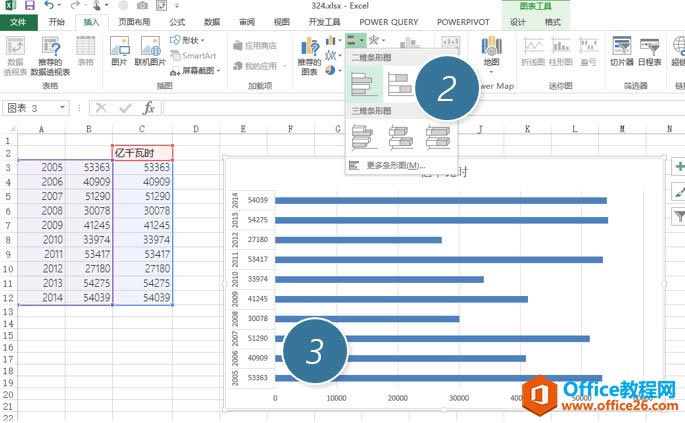
Task: Open the bar chart type dropdown
Action: click(x=356, y=40)
